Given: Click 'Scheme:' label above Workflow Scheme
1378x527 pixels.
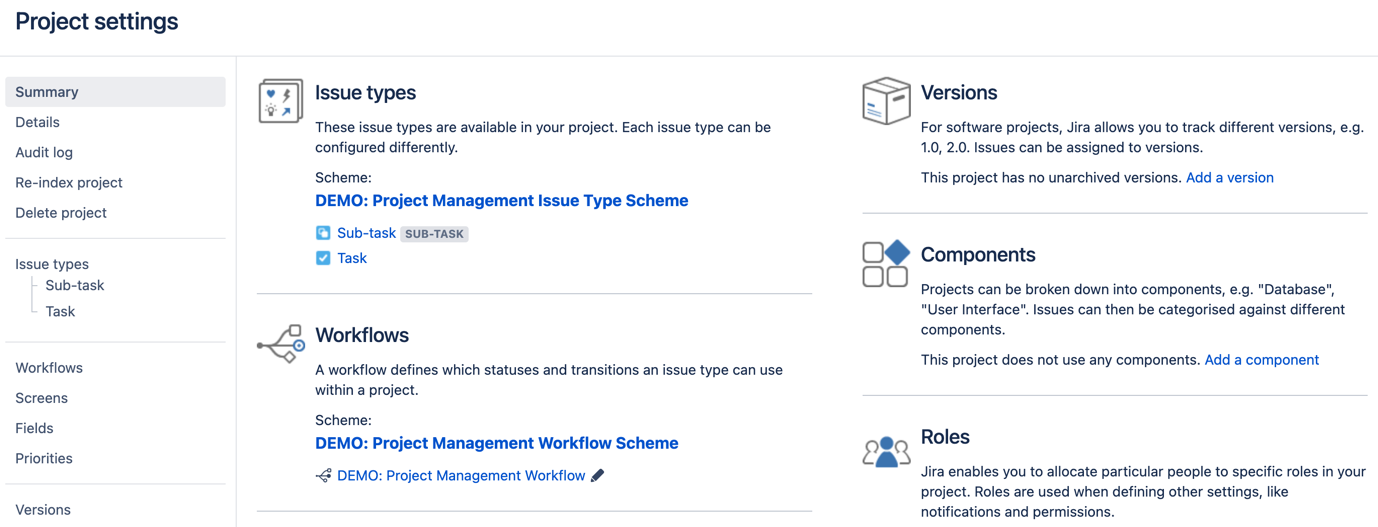Looking at the screenshot, I should pyautogui.click(x=343, y=421).
